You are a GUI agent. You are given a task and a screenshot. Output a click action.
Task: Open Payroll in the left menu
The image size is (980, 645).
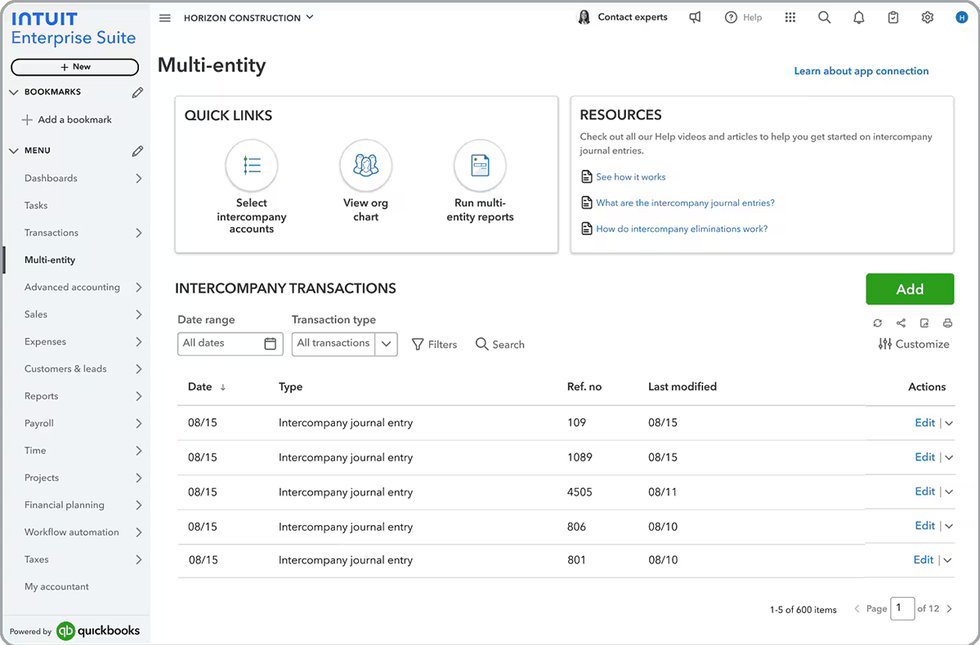pos(40,423)
